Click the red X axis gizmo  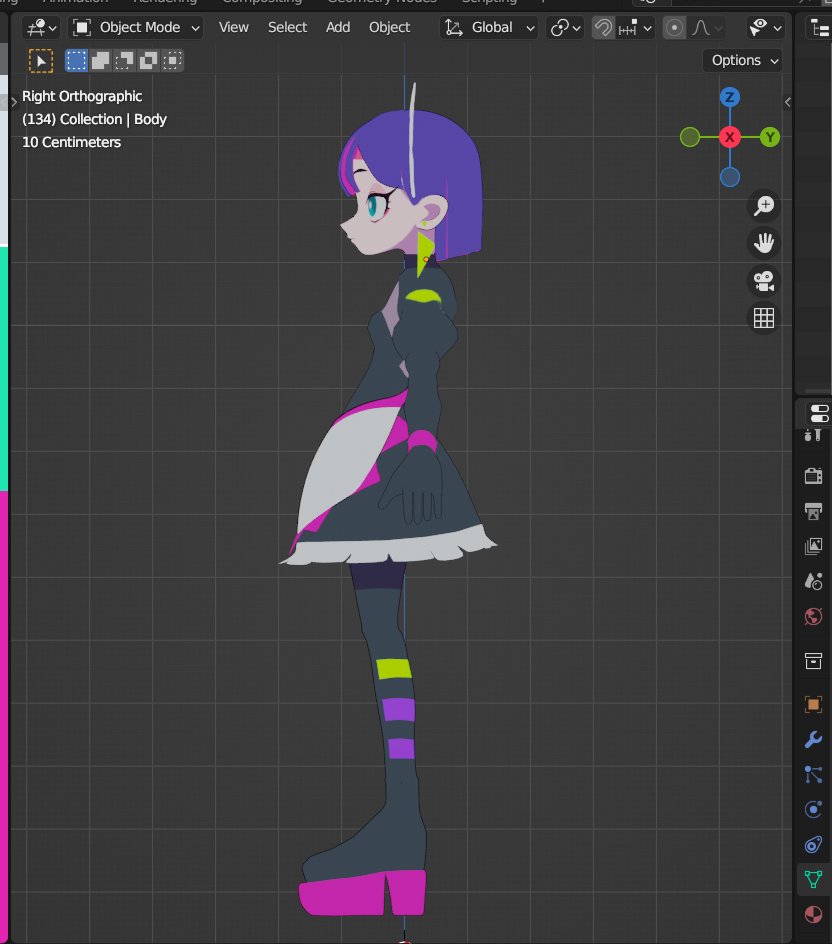730,137
